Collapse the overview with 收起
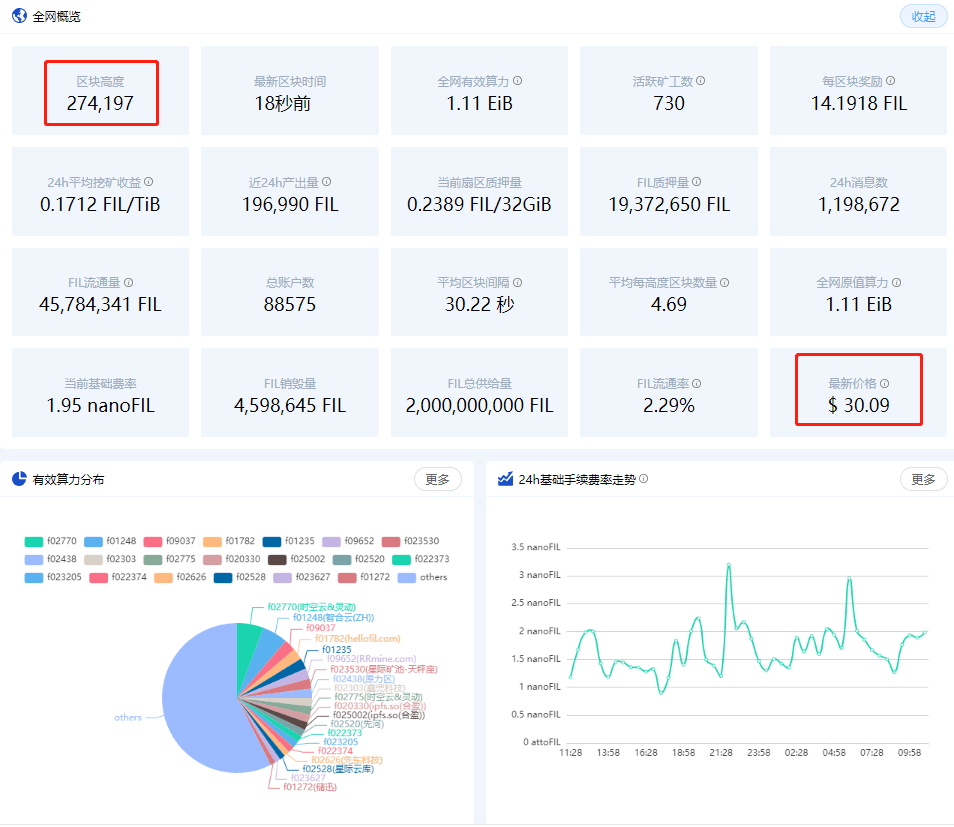The image size is (954, 827). point(923,16)
